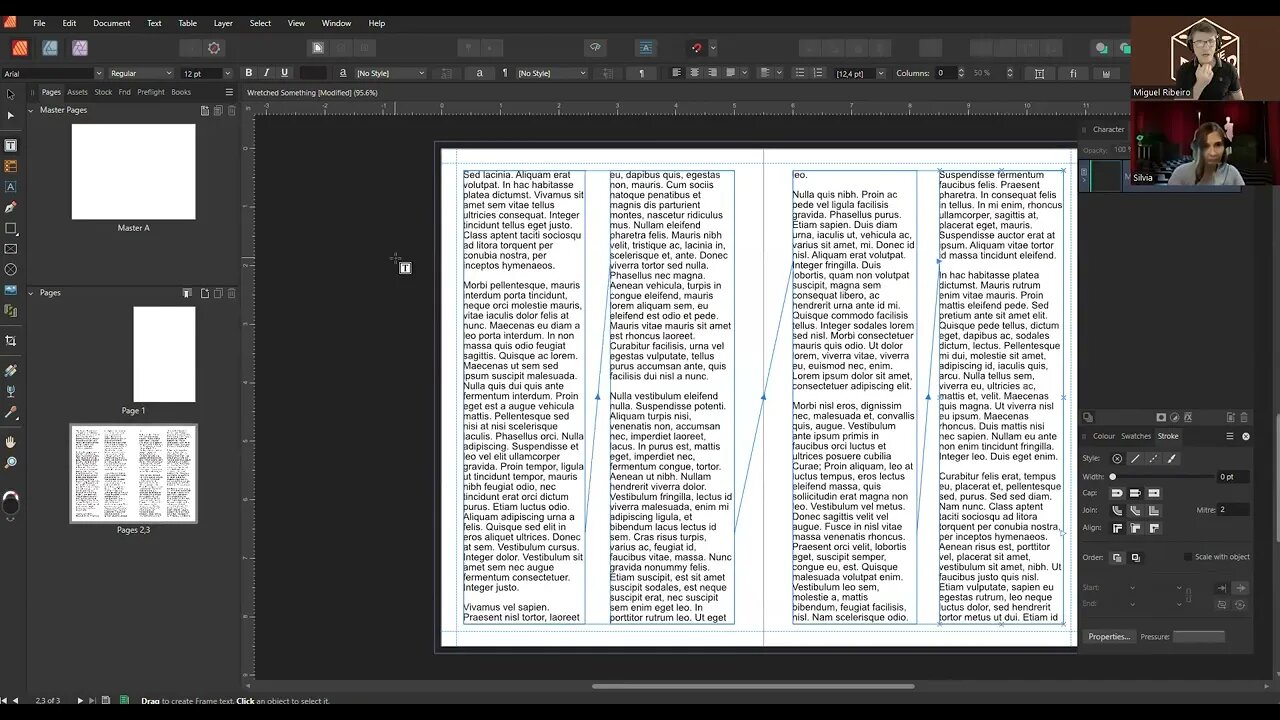1280x720 pixels.
Task: Toggle ligatures fi button
Action: 1073,73
